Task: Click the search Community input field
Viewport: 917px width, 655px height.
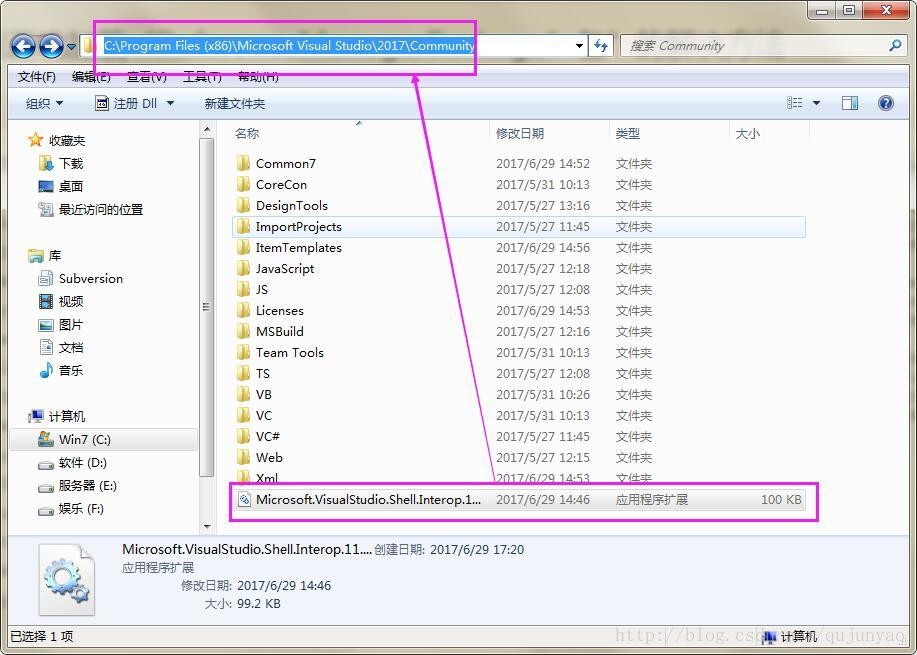Action: tap(754, 46)
